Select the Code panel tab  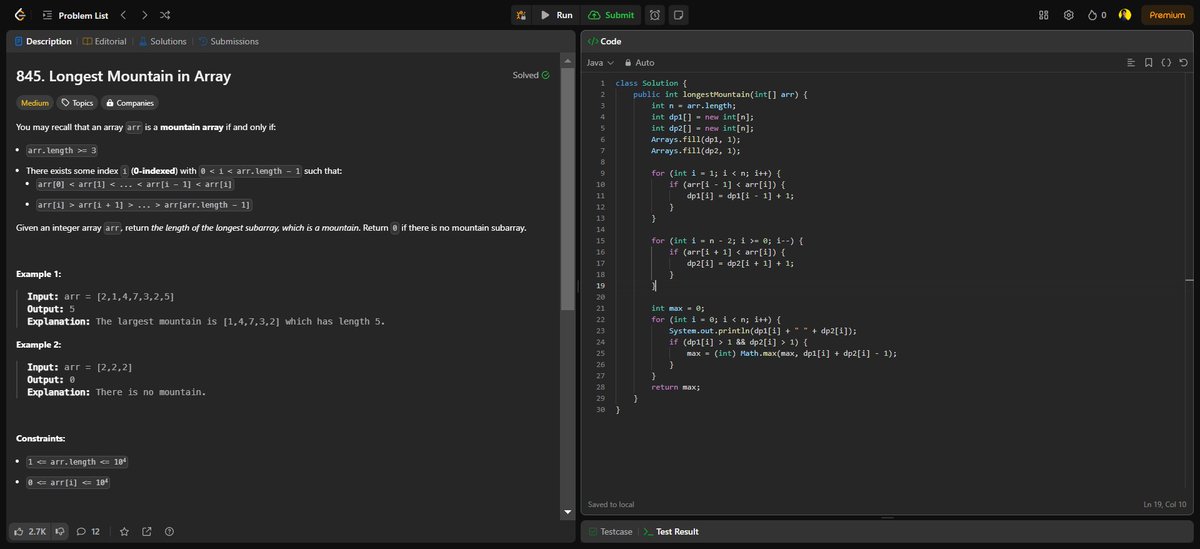(x=604, y=41)
